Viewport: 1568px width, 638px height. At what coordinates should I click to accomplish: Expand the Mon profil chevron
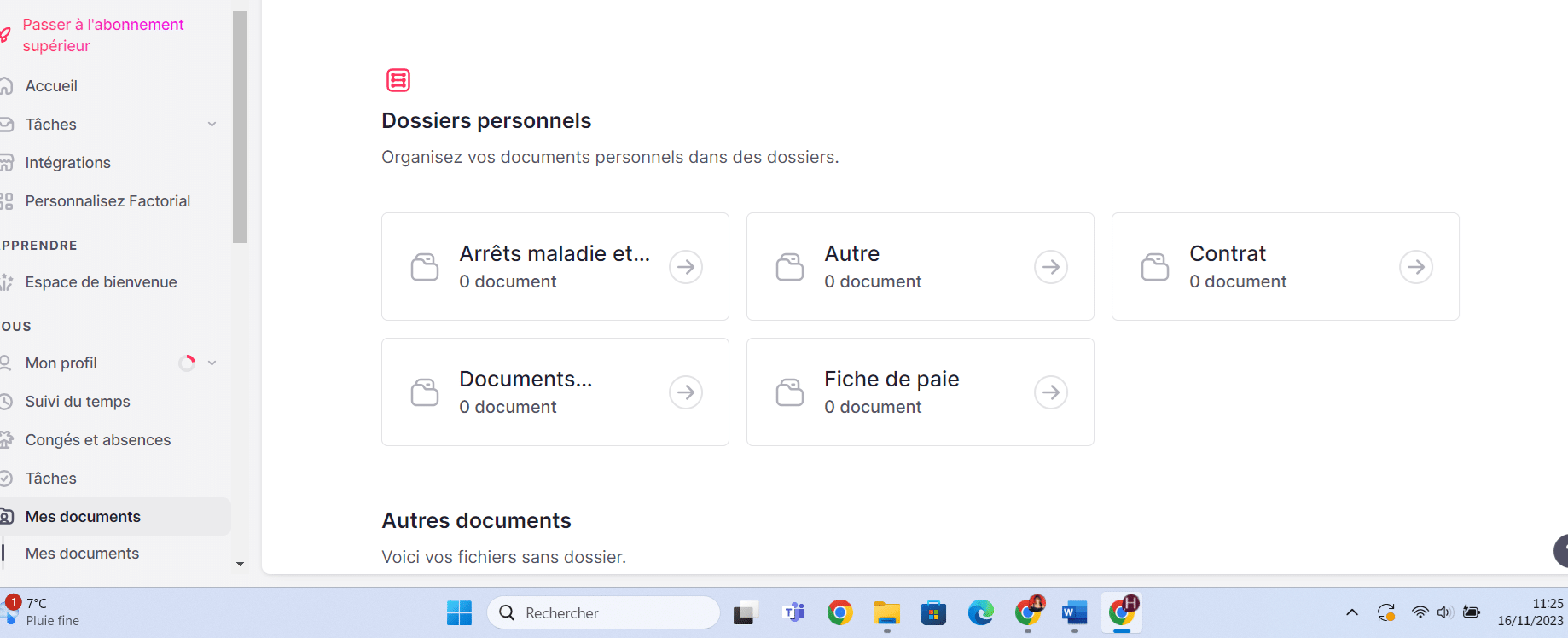pos(212,362)
